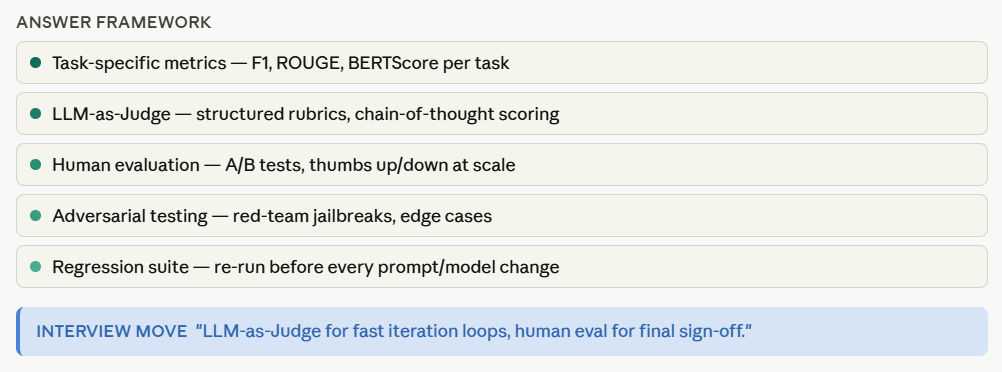This screenshot has width=1002, height=372.
Task: Tap the light green dot by Regression suite
Action: click(36, 267)
